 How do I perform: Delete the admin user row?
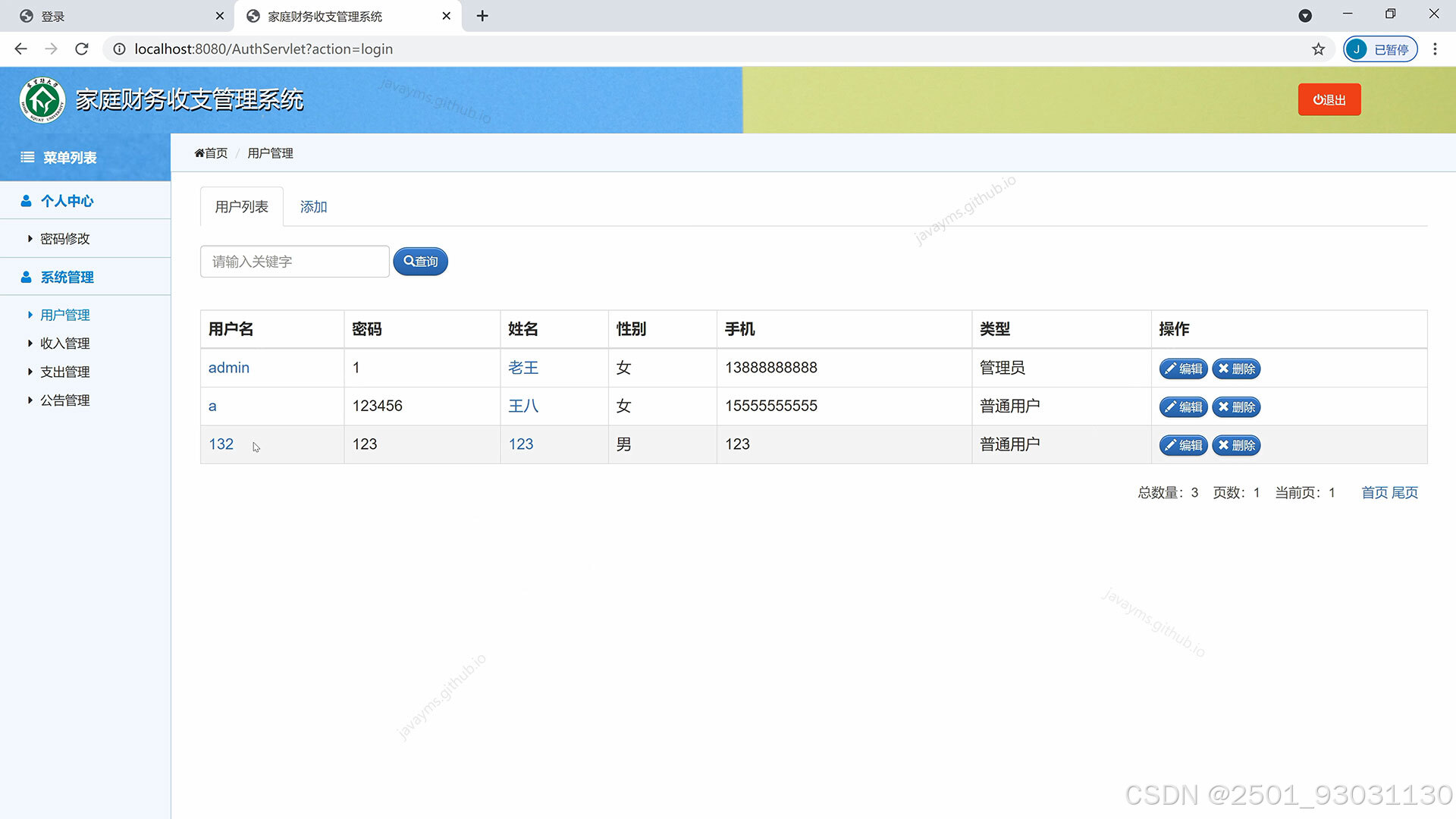pos(1236,369)
